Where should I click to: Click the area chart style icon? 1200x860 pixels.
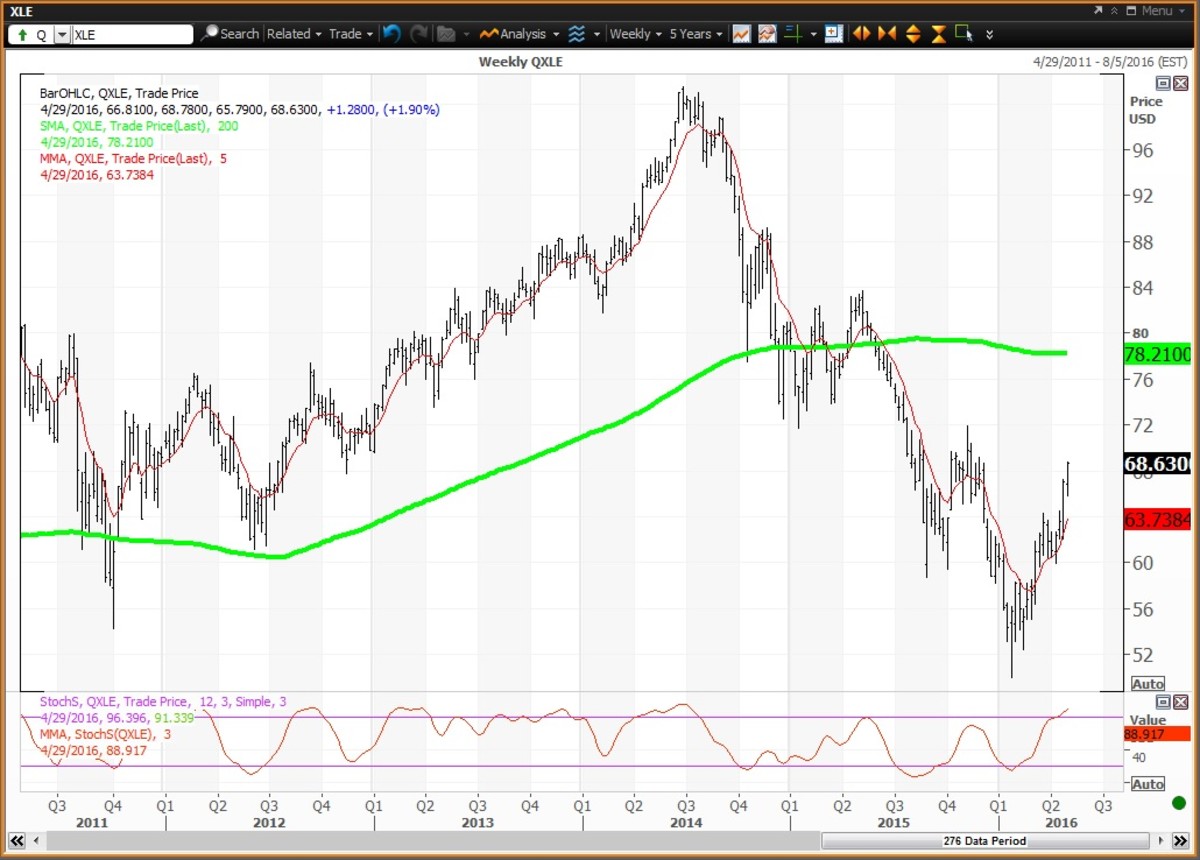[x=765, y=33]
